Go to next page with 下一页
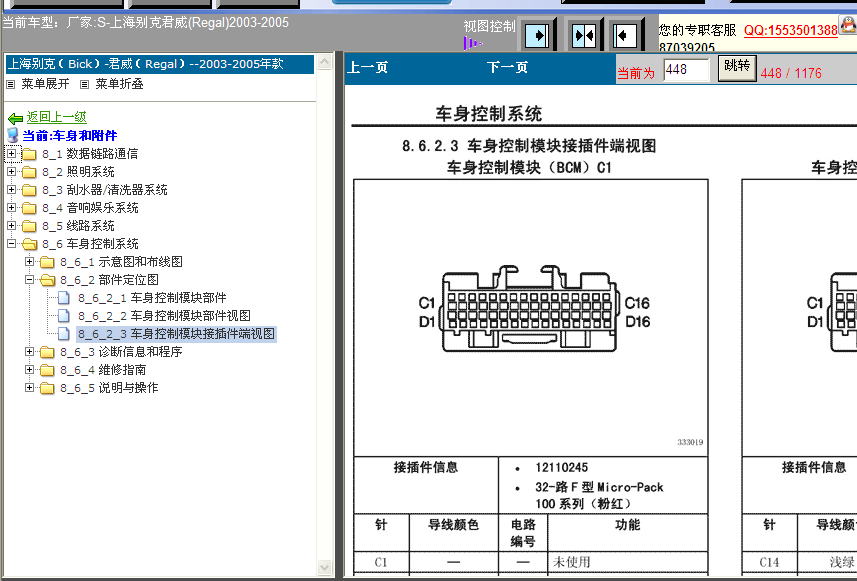Image resolution: width=857 pixels, height=581 pixels. coord(507,68)
